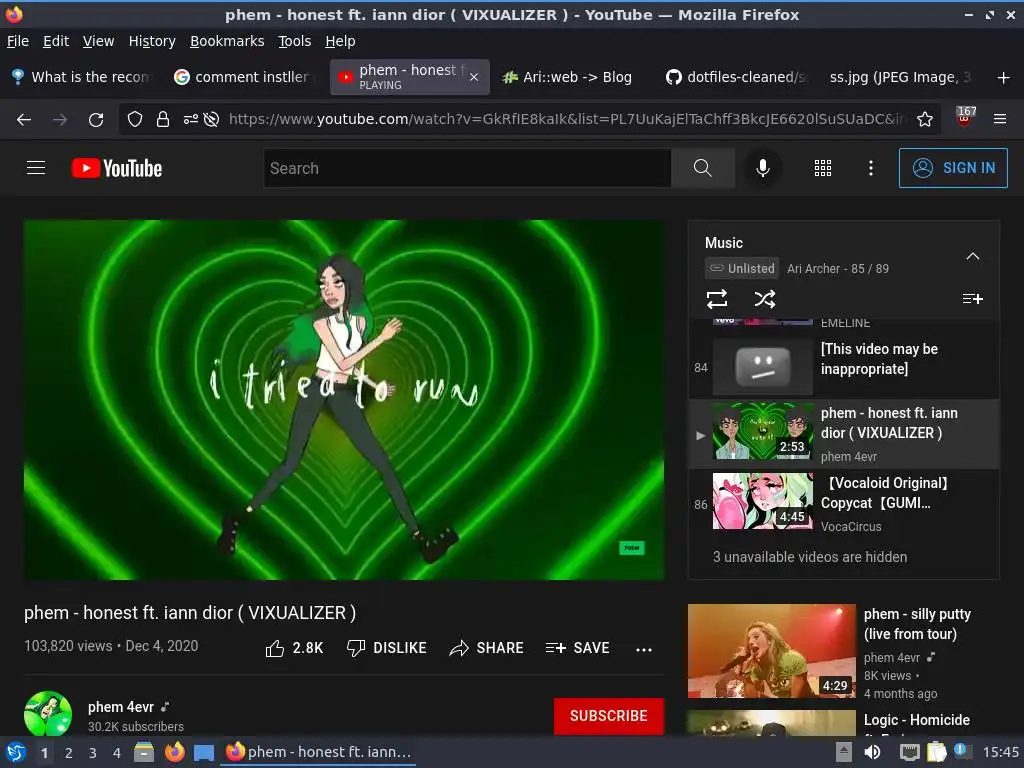Switch to 'What is the recon' tab

click(x=82, y=77)
